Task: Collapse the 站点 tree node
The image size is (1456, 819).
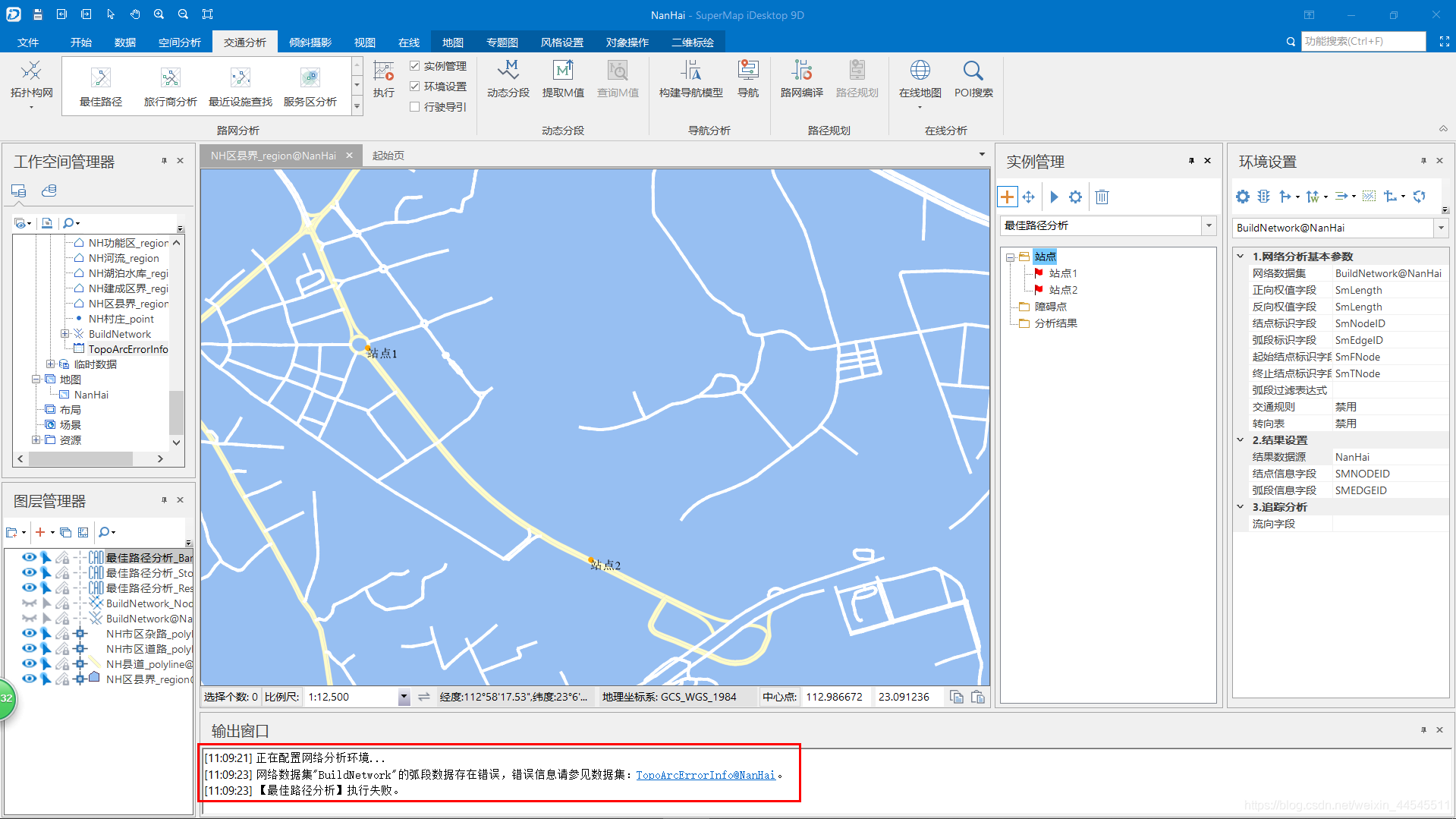Action: tap(1011, 257)
